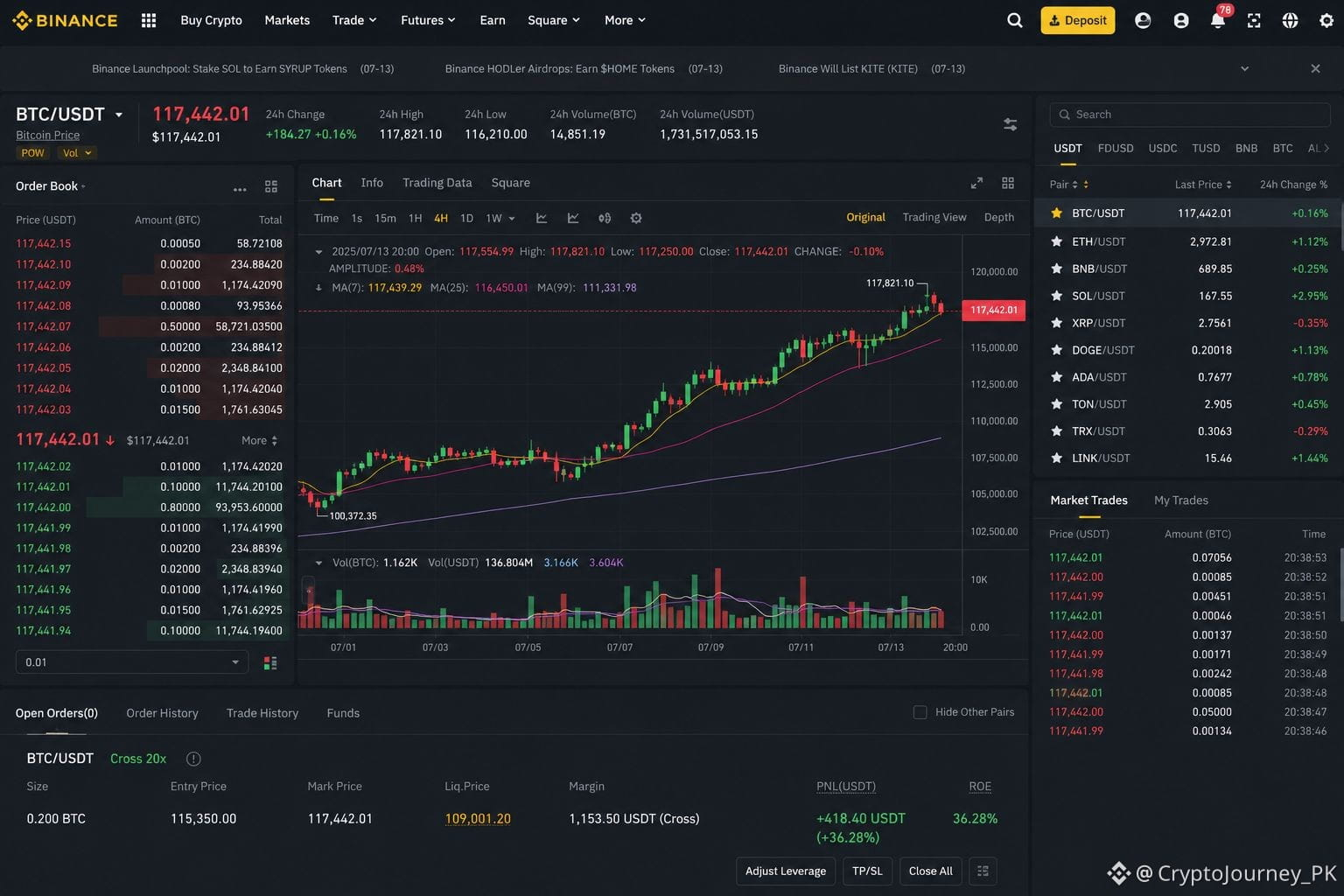Change the Order Book layout grid icon
The image size is (1344, 896).
click(x=271, y=186)
